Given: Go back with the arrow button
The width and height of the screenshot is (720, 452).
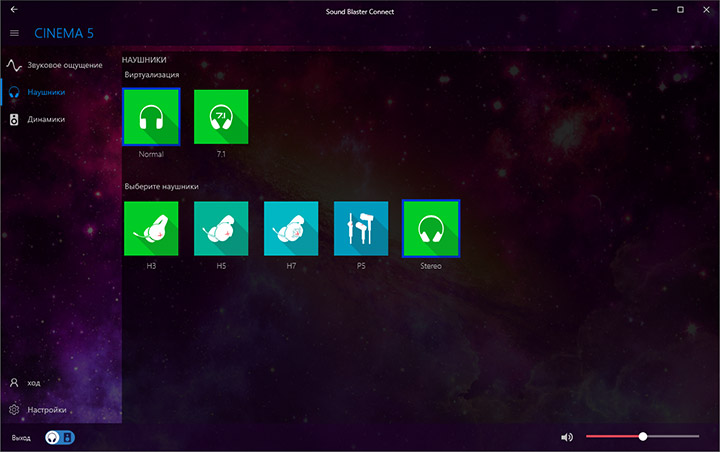Looking at the screenshot, I should pyautogui.click(x=14, y=9).
